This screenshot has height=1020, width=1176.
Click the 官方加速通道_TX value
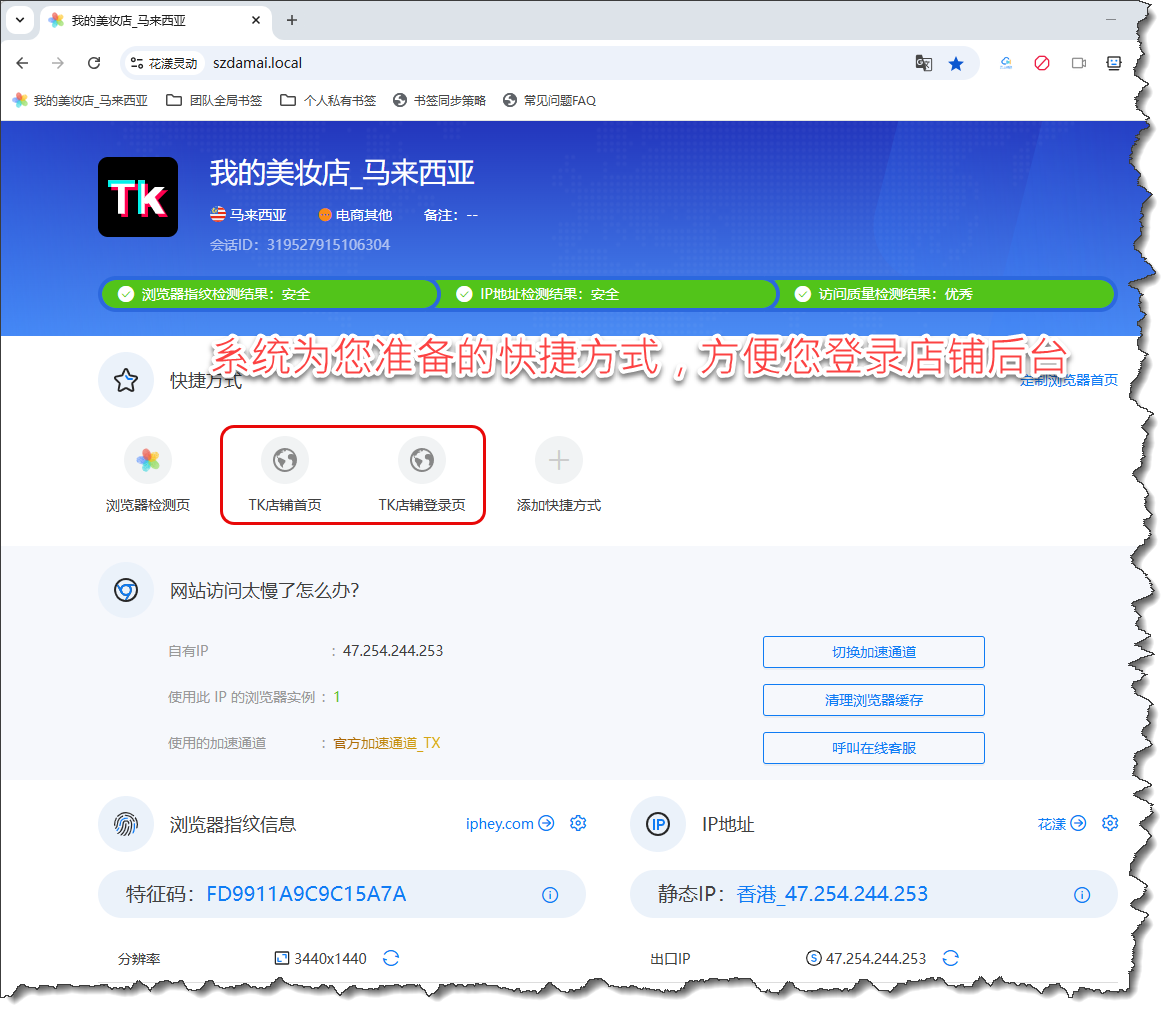pos(387,743)
